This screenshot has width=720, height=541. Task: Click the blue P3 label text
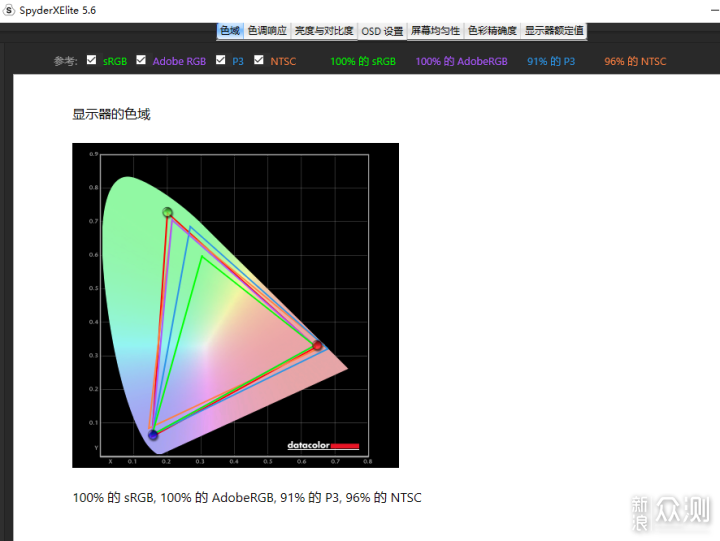[238, 61]
